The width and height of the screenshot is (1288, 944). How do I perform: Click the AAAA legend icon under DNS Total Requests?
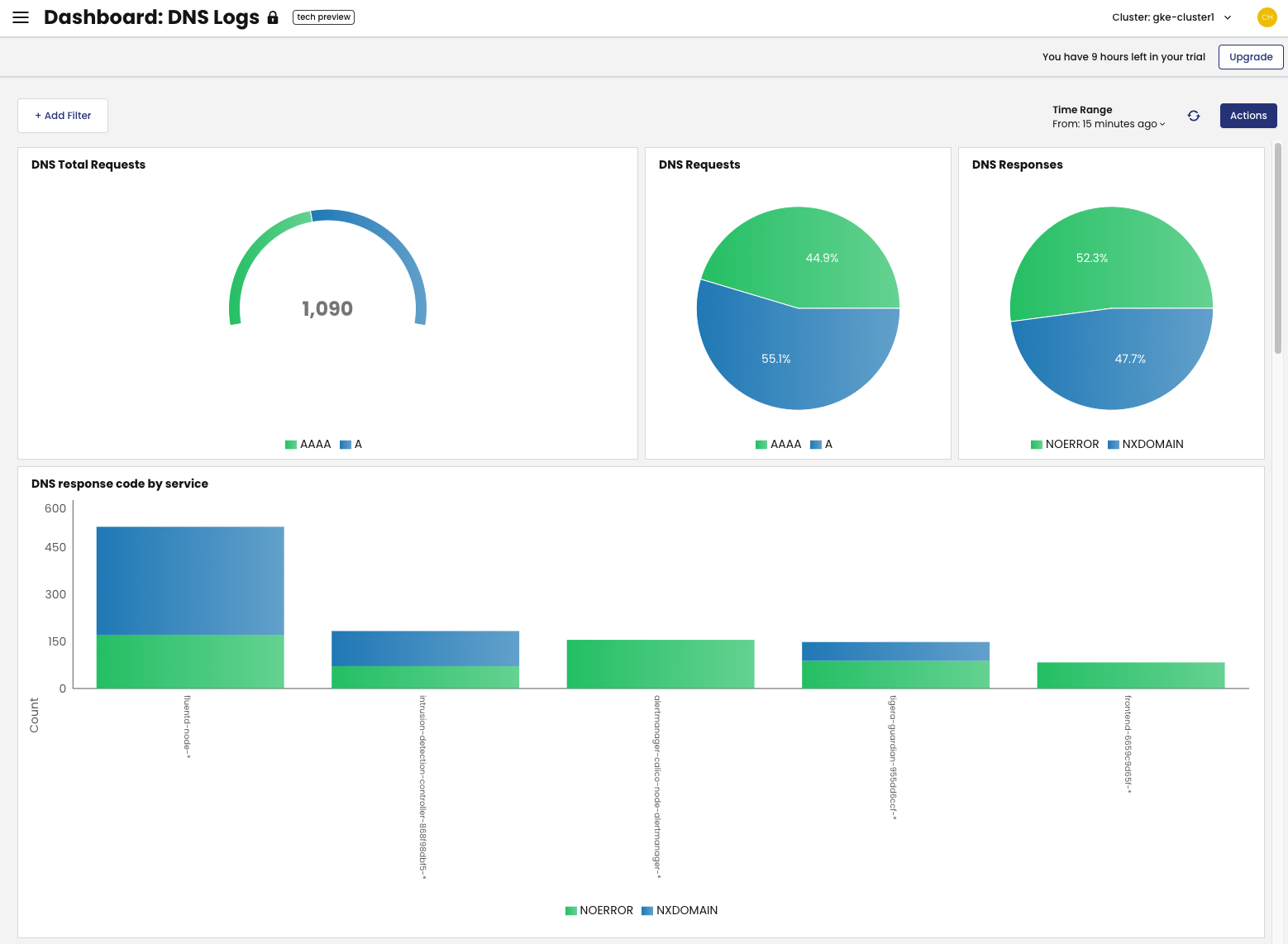pyautogui.click(x=290, y=444)
